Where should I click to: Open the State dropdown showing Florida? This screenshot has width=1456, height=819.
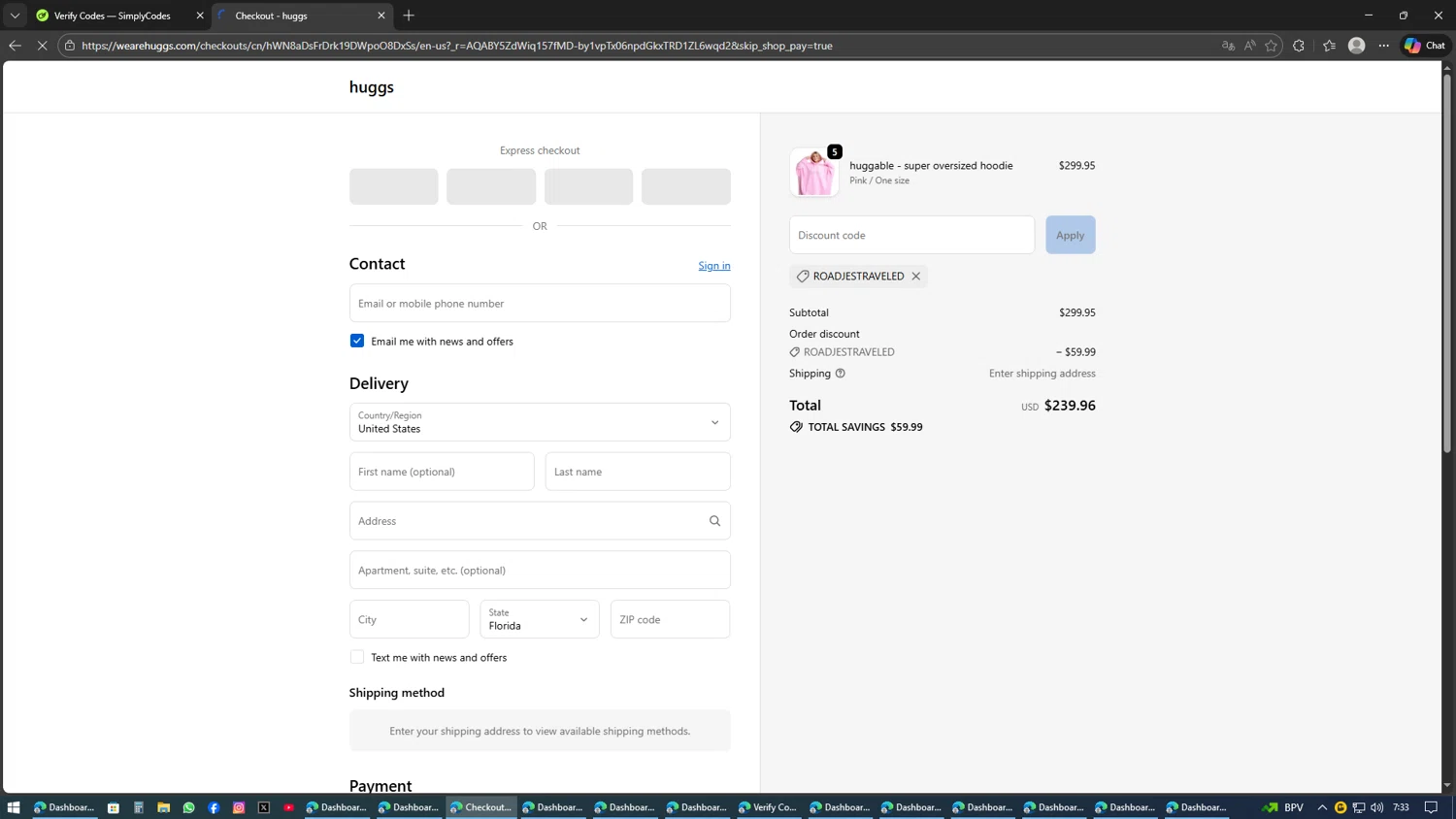point(540,619)
